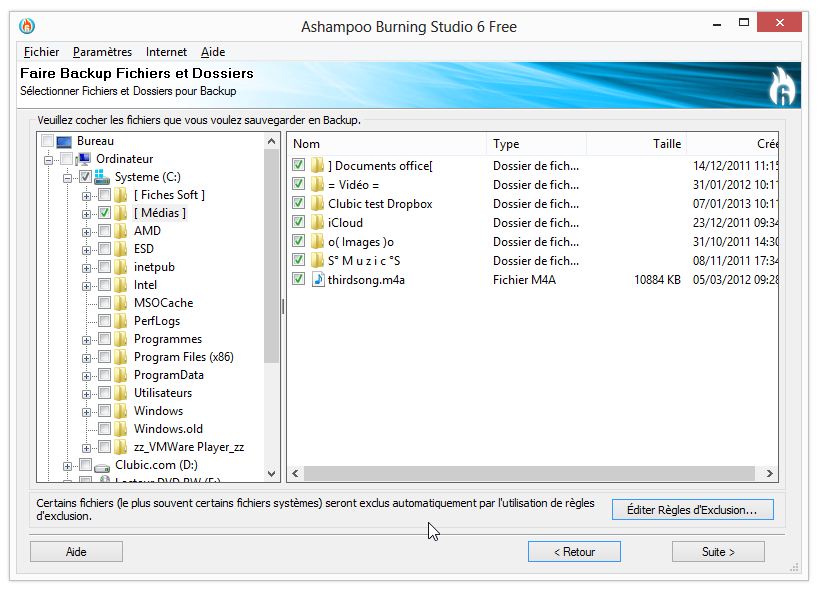
Task: Click the Systeme (C:) drive icon
Action: point(102,177)
